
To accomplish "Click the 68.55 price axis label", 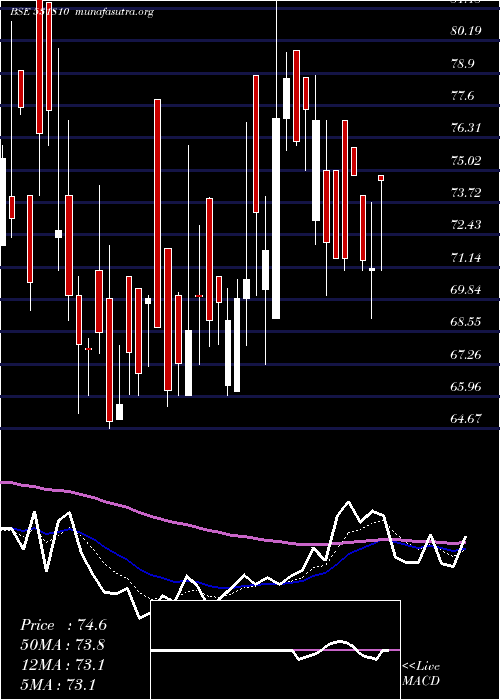I will pos(467,321).
